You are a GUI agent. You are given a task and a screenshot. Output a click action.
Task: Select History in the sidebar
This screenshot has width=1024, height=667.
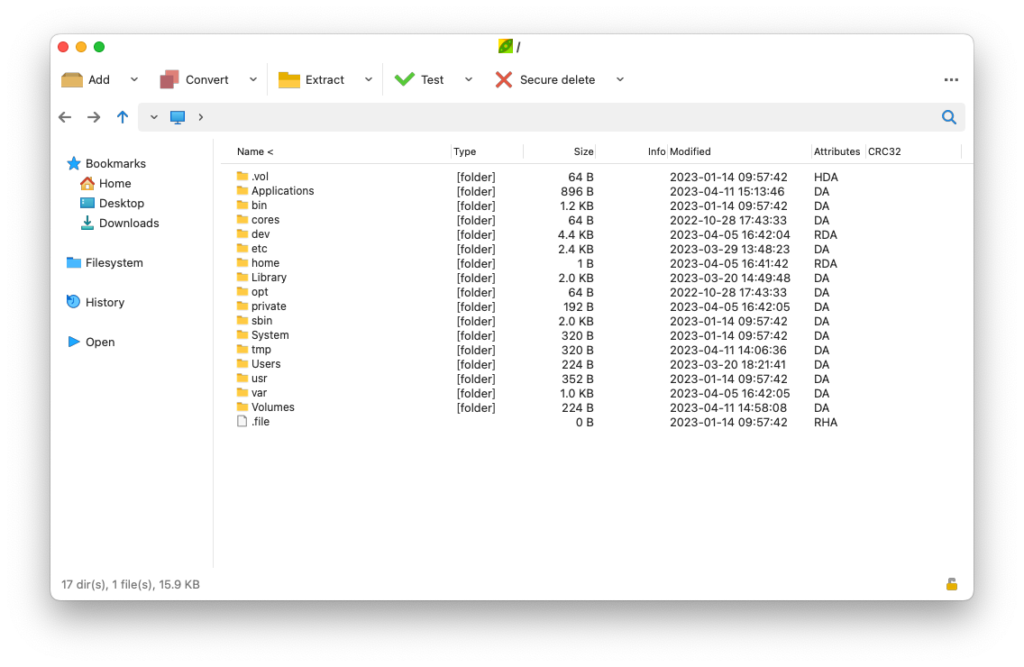click(x=104, y=302)
